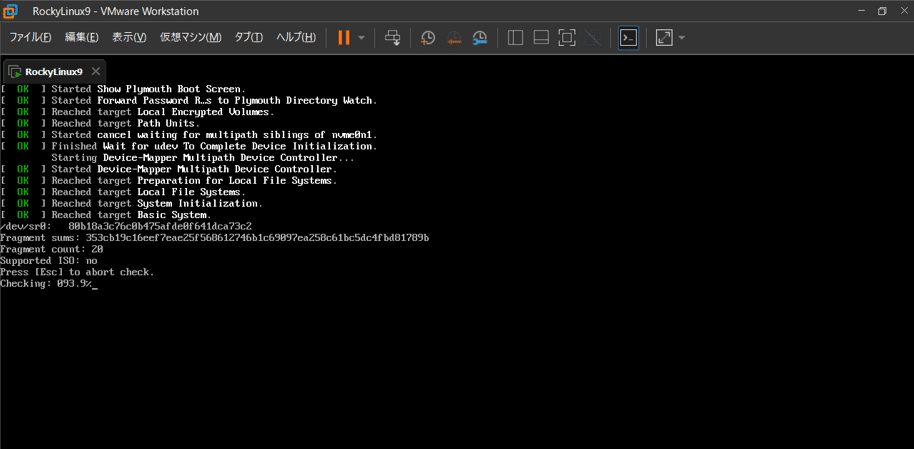Click the 'Checking: 093.9%' progress text
The image size is (914, 449).
46,284
